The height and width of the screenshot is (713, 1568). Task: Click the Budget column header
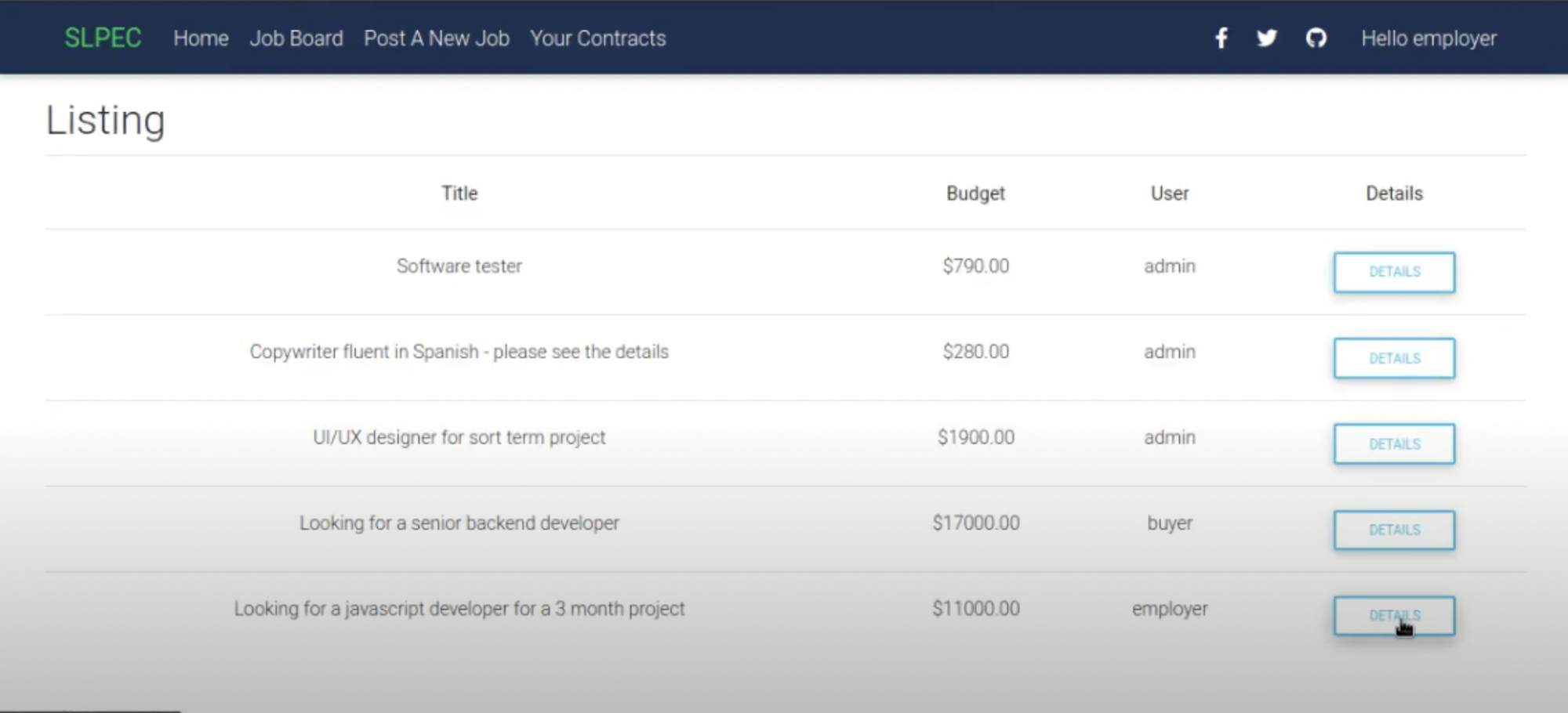click(975, 194)
